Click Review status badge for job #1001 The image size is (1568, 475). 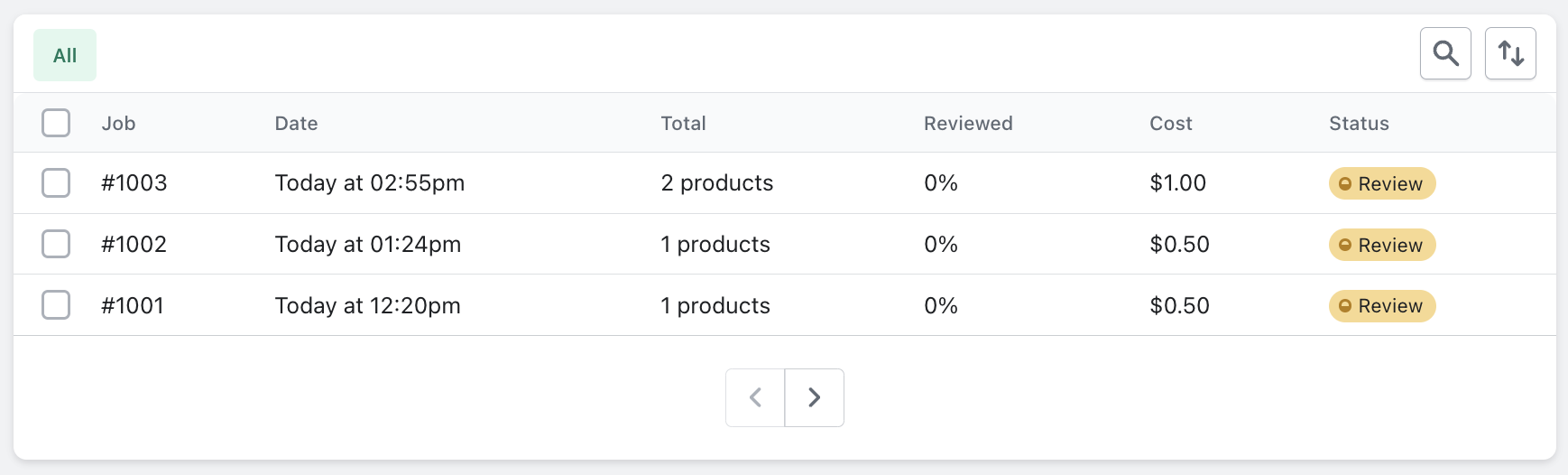1381,306
